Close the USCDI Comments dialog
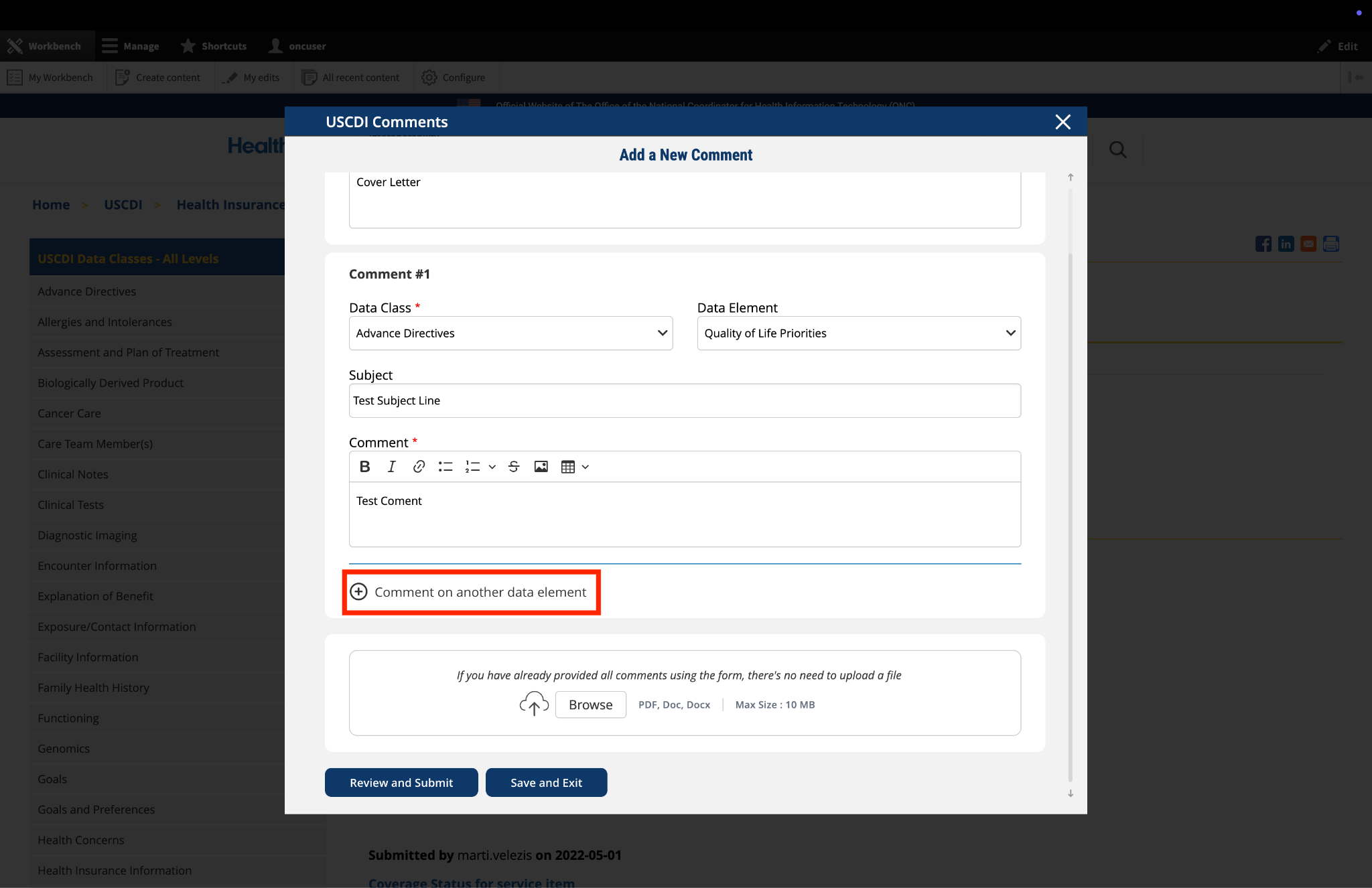1372x888 pixels. coord(1062,122)
